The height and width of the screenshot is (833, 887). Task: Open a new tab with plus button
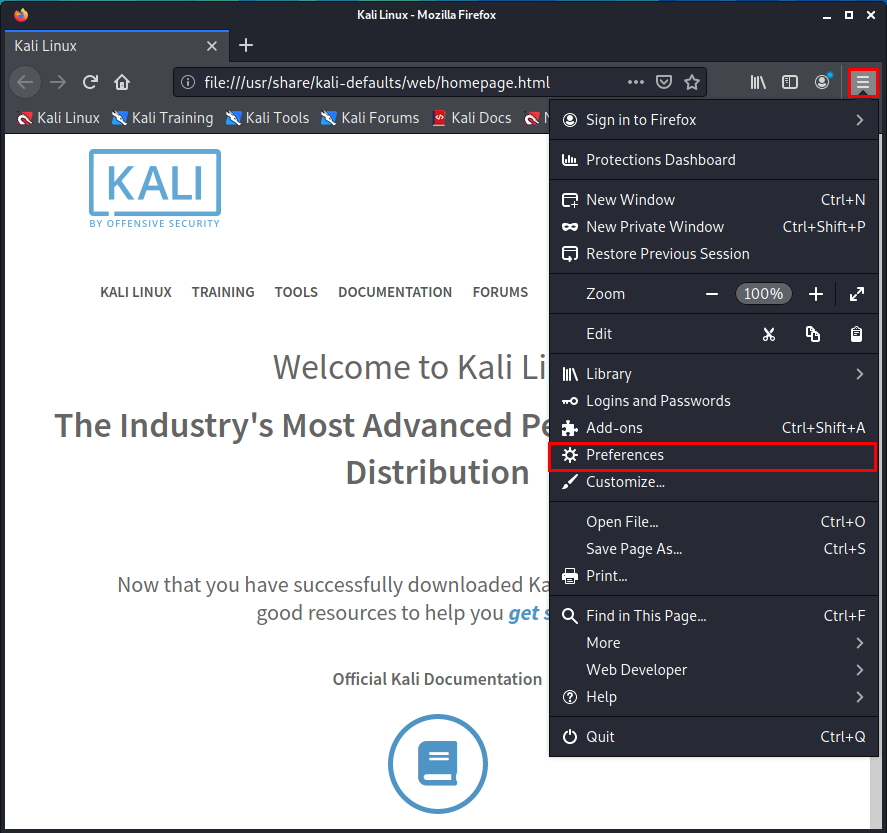click(x=246, y=45)
